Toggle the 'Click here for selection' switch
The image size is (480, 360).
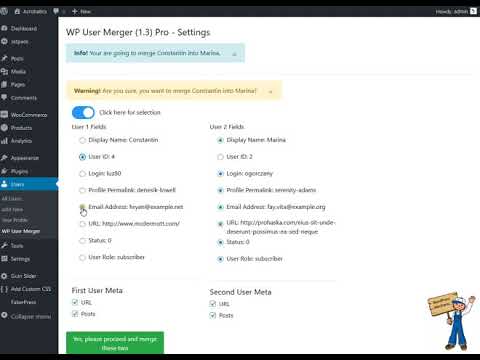click(x=83, y=112)
